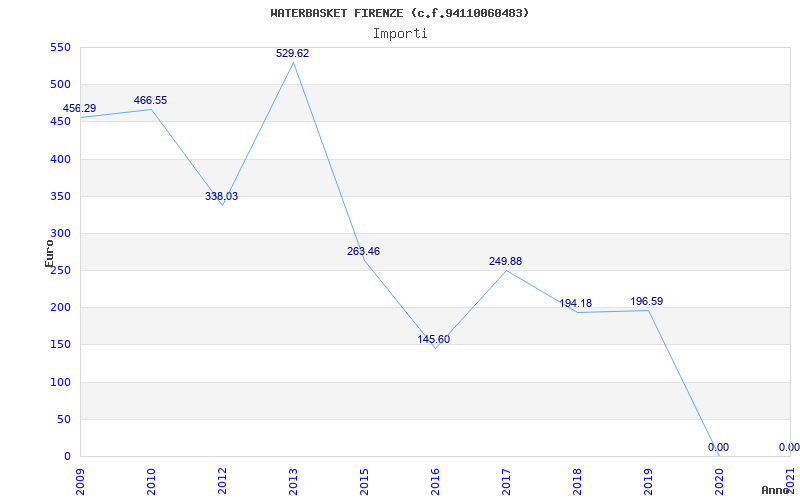
Task: Click the Euro y-axis title
Action: (x=49, y=254)
